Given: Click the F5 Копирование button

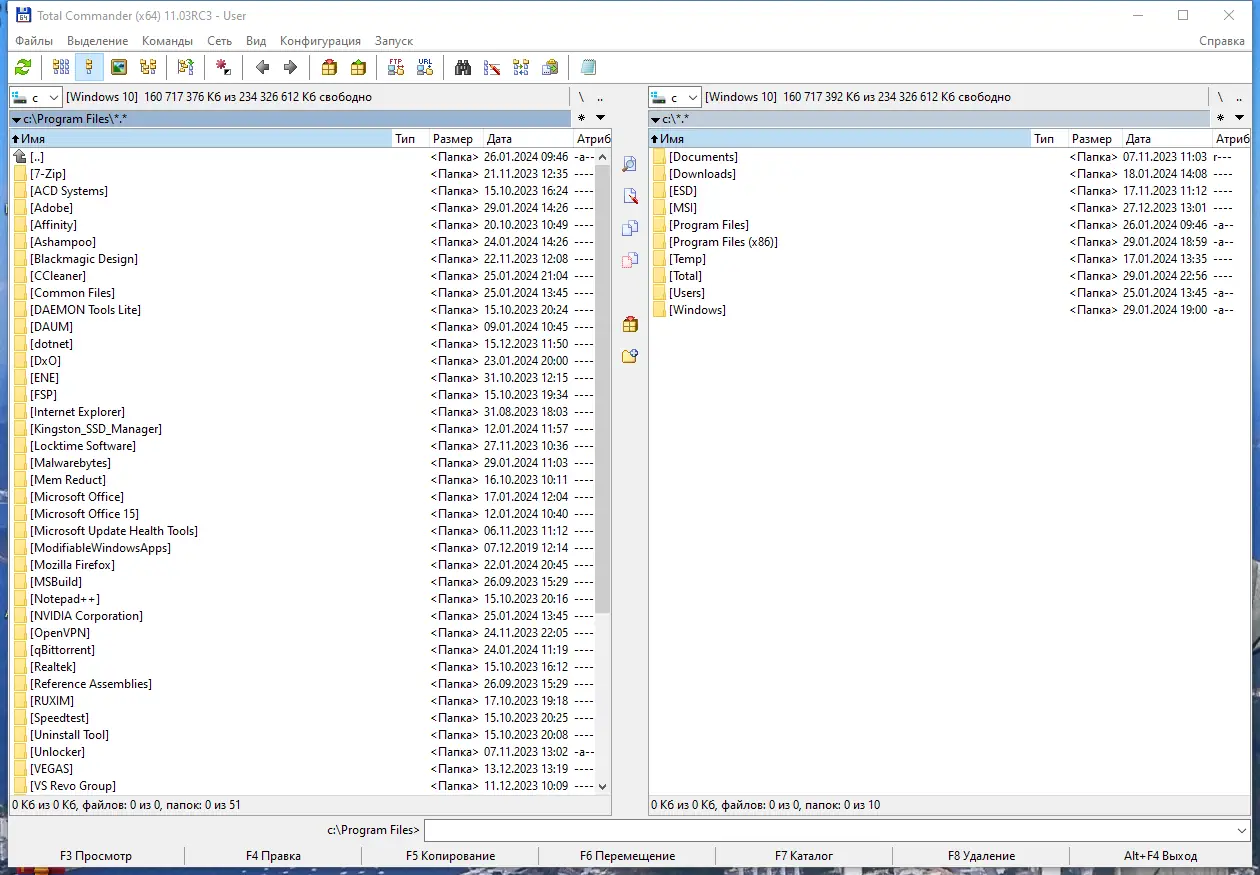Looking at the screenshot, I should [450, 856].
